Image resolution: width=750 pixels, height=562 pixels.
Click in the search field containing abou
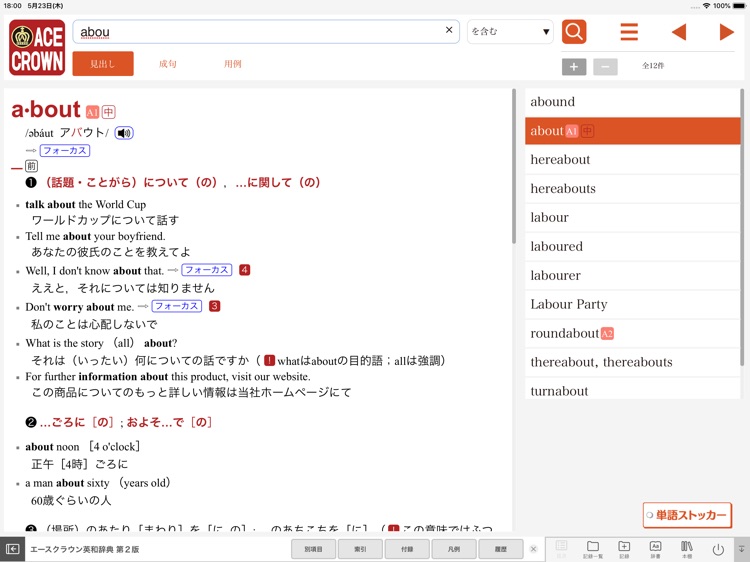(266, 32)
